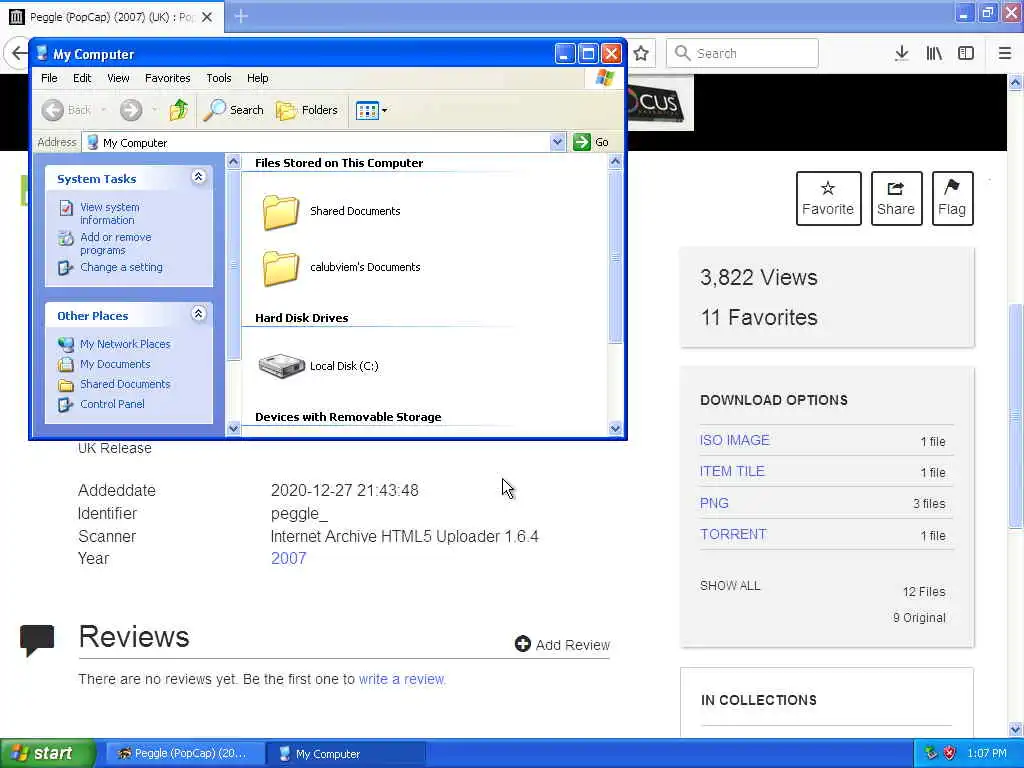Click the Windows Start button
The width and height of the screenshot is (1024, 768).
point(48,754)
